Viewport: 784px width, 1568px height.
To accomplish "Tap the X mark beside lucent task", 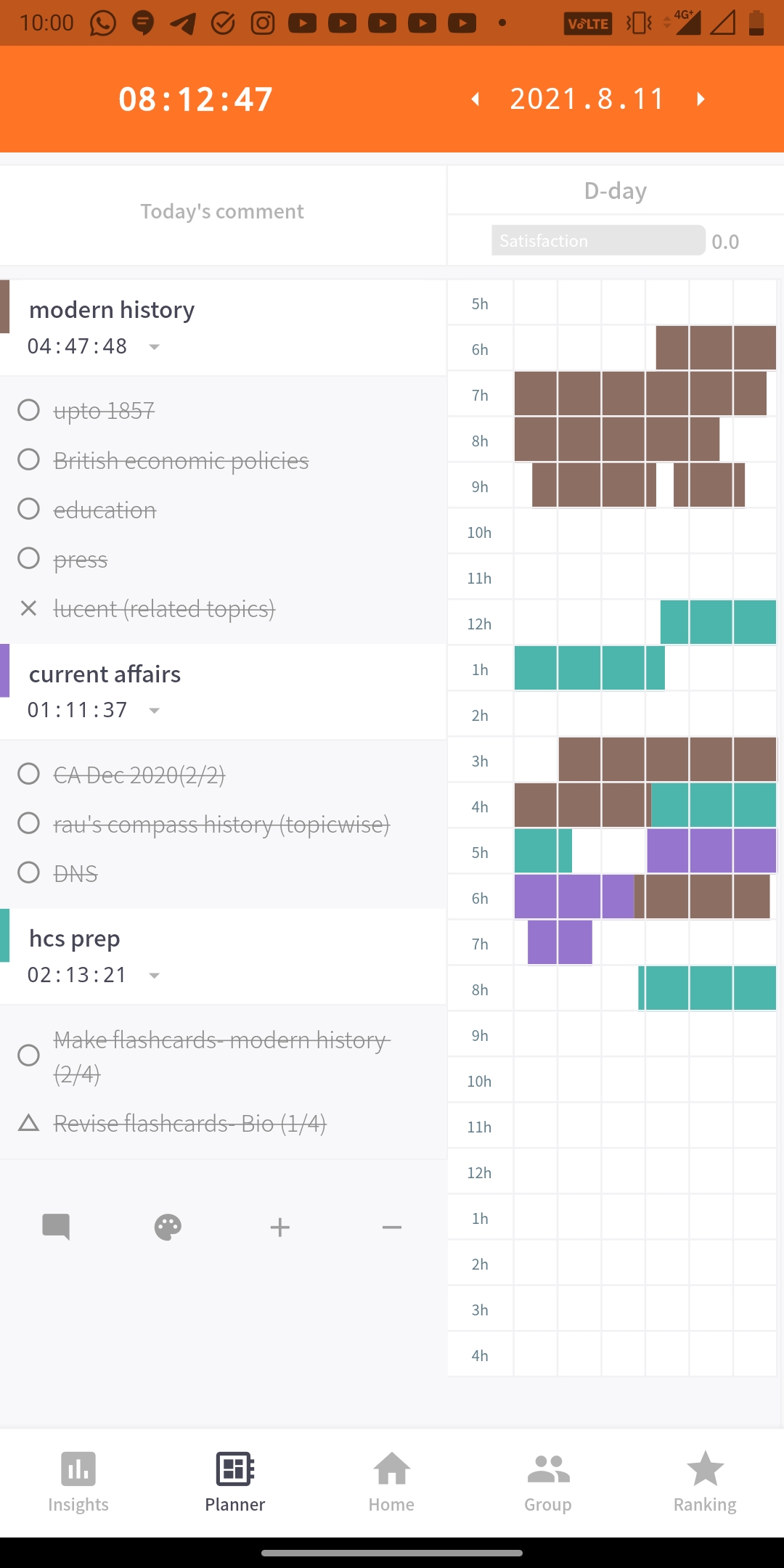I will (28, 608).
